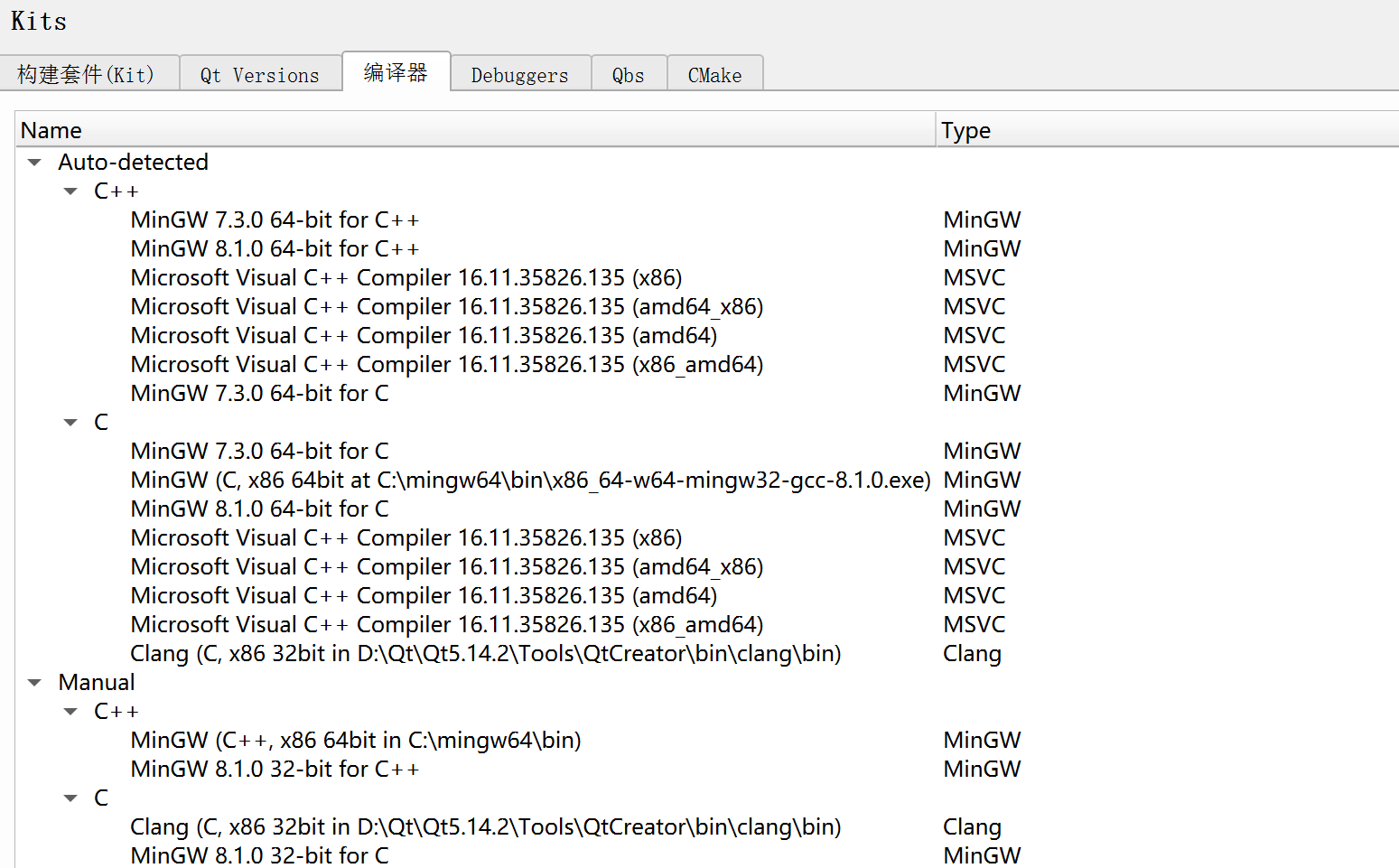The width and height of the screenshot is (1399, 868).
Task: Select MinGW 7.3.0 64-bit for C in C++ group
Action: coord(260,393)
